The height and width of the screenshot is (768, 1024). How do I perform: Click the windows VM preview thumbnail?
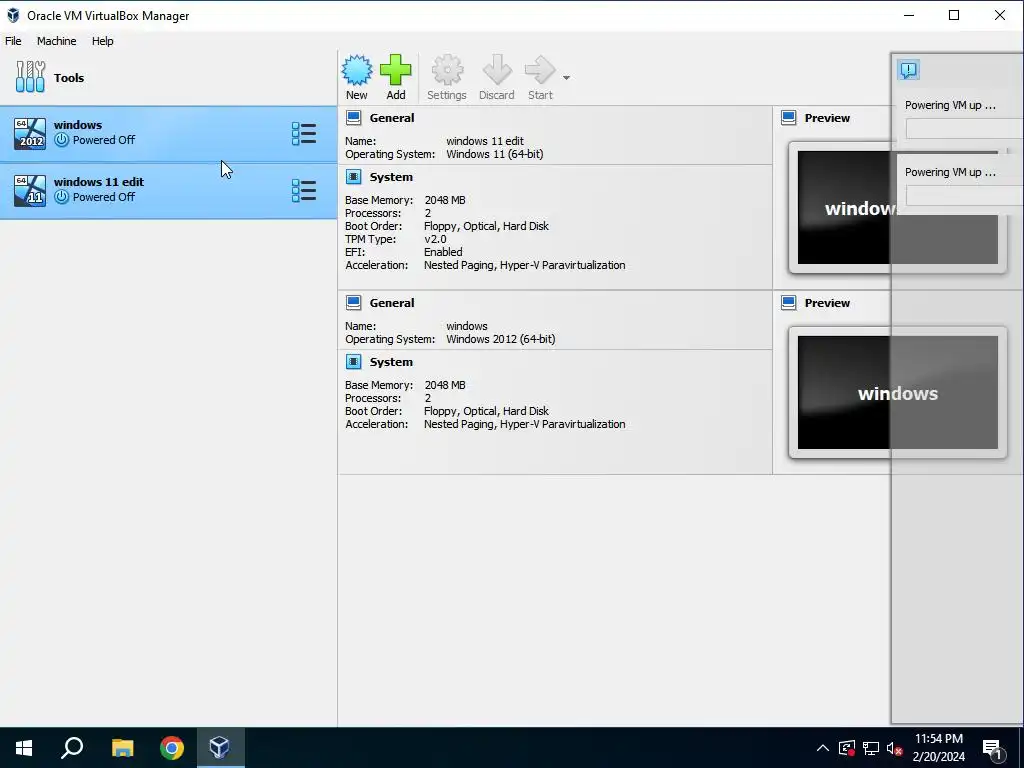(898, 392)
